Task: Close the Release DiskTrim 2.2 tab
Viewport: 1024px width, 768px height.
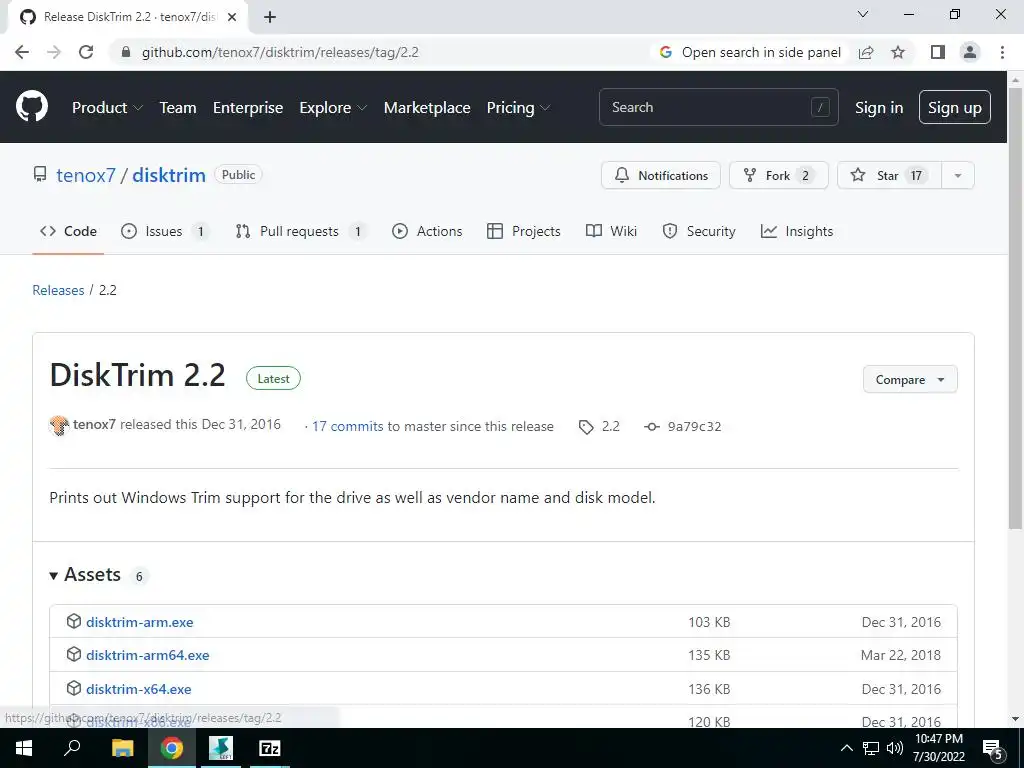Action: click(x=231, y=17)
